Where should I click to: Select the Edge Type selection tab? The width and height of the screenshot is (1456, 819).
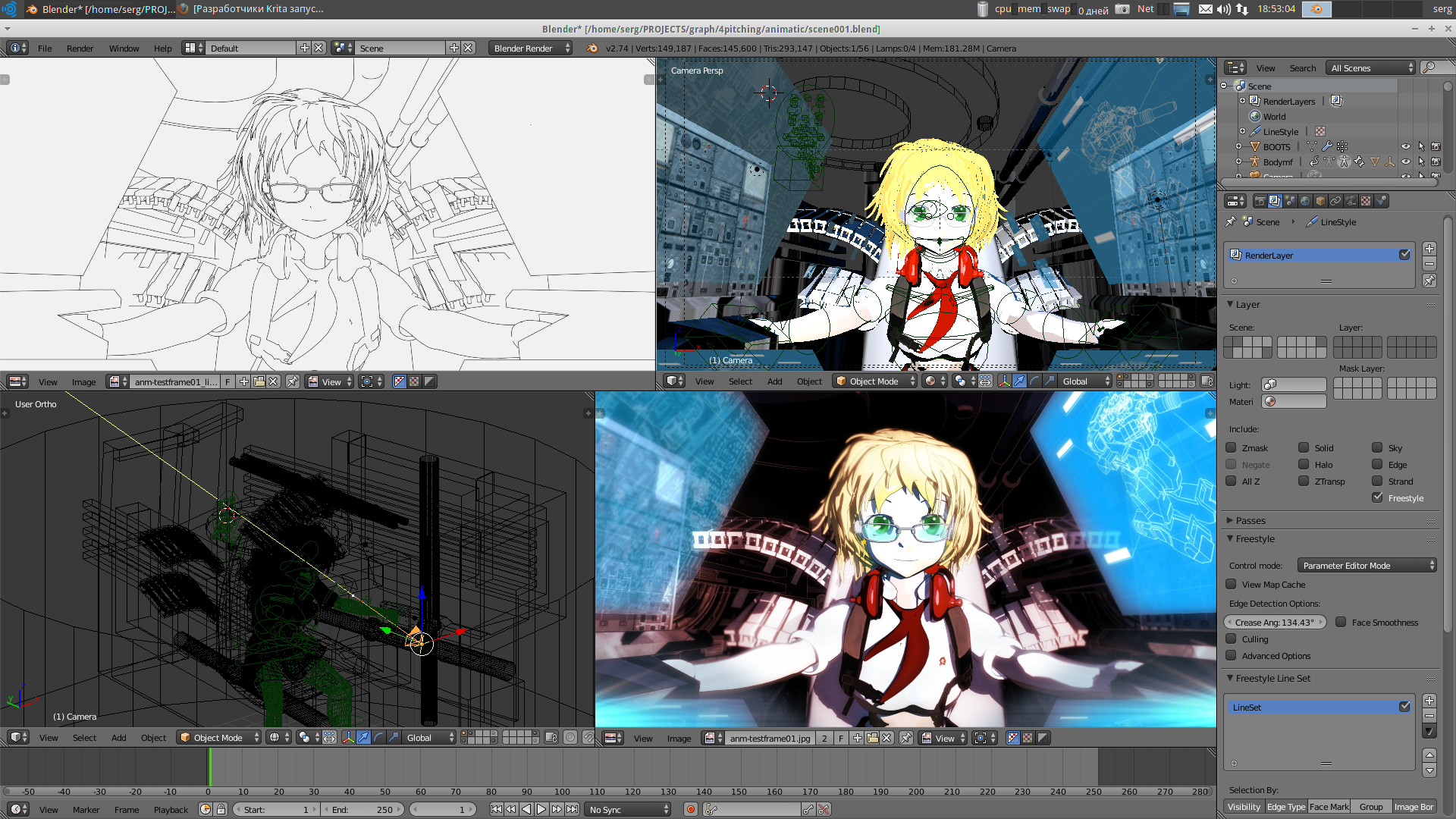pyautogui.click(x=1286, y=806)
